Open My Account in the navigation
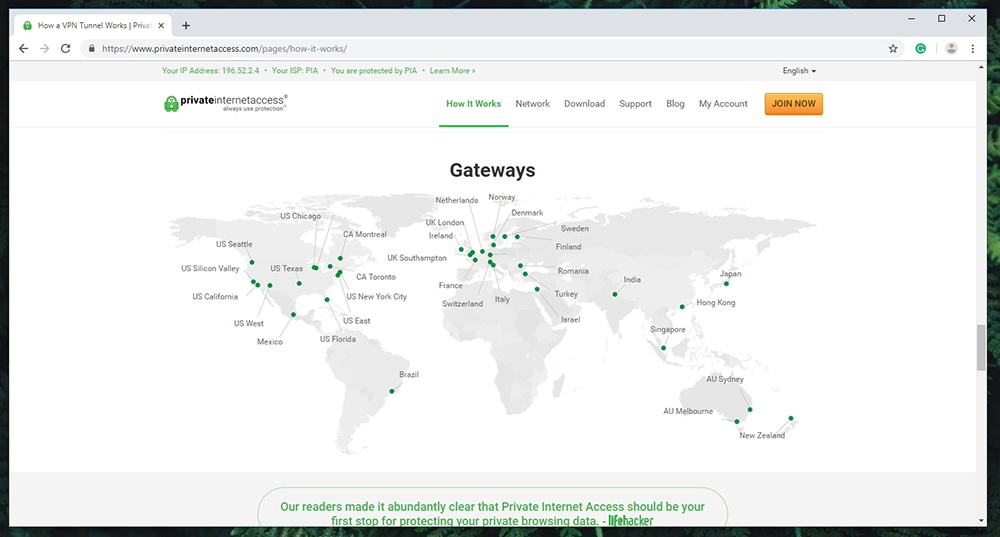The height and width of the screenshot is (537, 1000). [x=723, y=103]
